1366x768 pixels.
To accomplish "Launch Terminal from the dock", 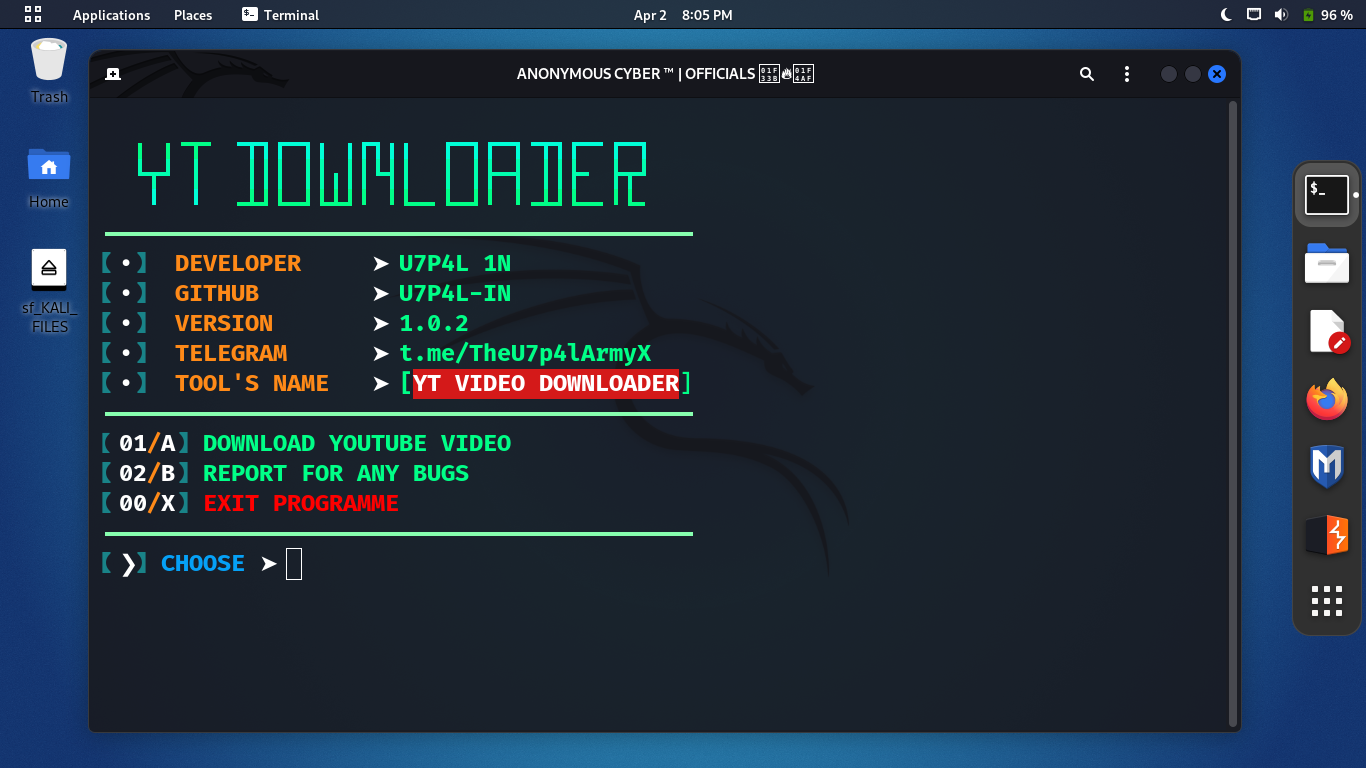I will [x=1327, y=194].
